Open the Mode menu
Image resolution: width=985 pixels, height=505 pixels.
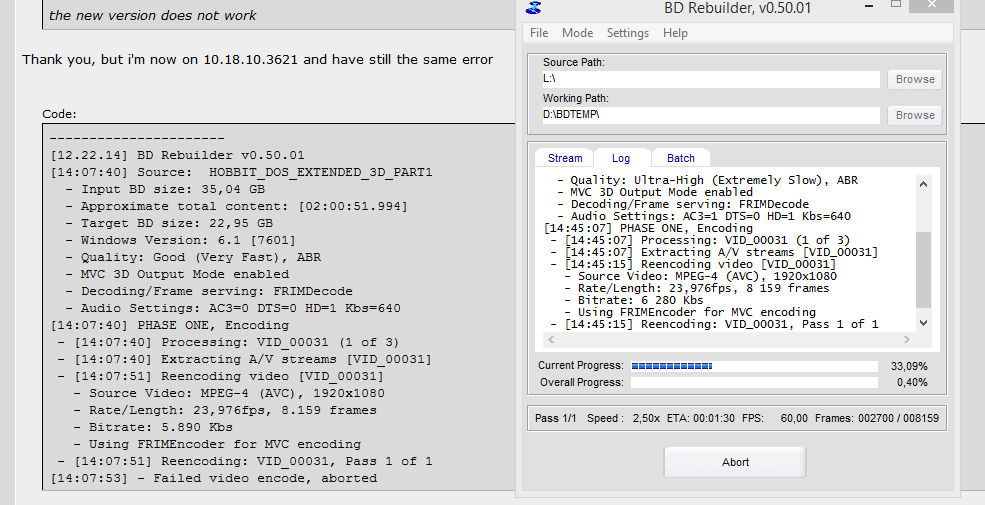point(577,33)
